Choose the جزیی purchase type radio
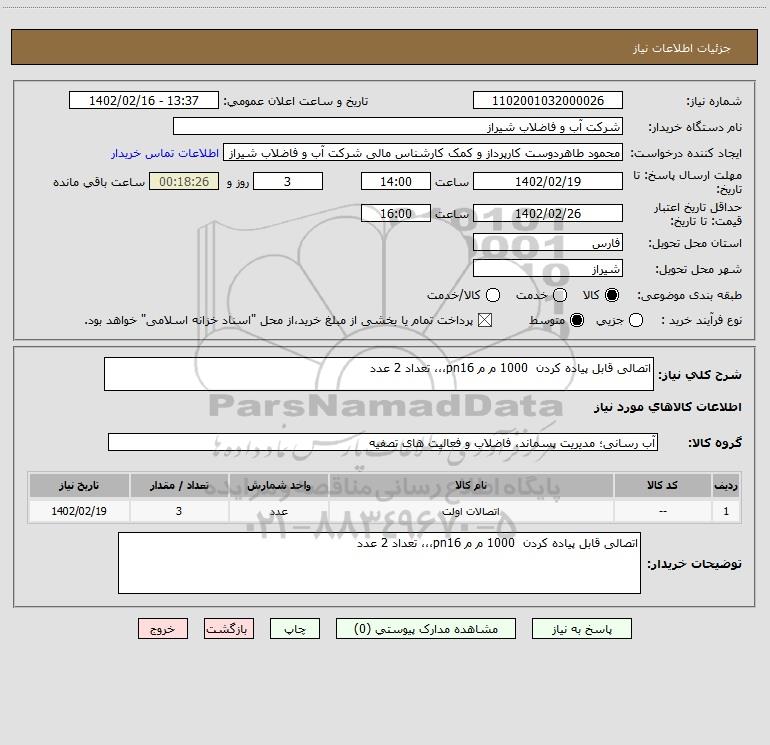The height and width of the screenshot is (745, 770). tap(635, 321)
